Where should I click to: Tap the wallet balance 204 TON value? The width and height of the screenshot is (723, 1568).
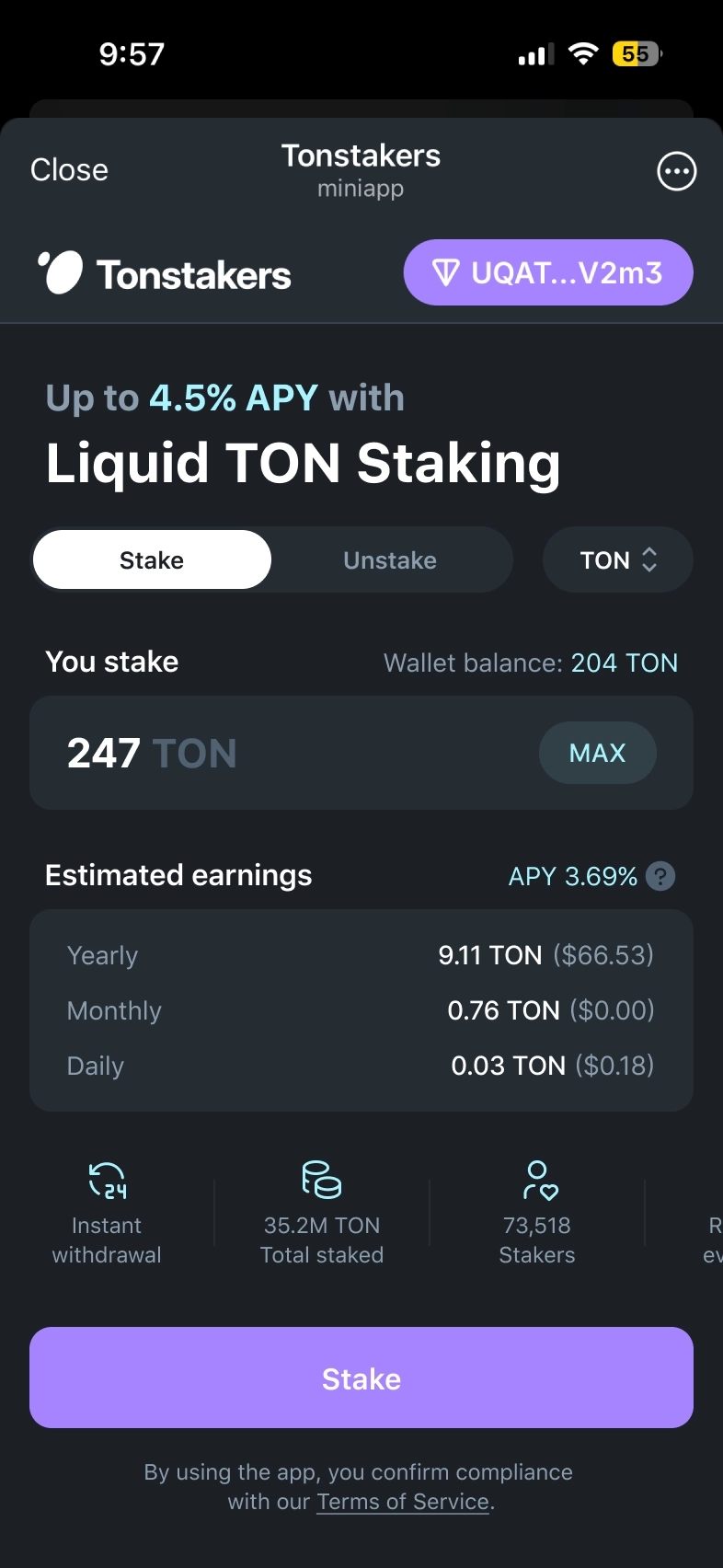(624, 663)
